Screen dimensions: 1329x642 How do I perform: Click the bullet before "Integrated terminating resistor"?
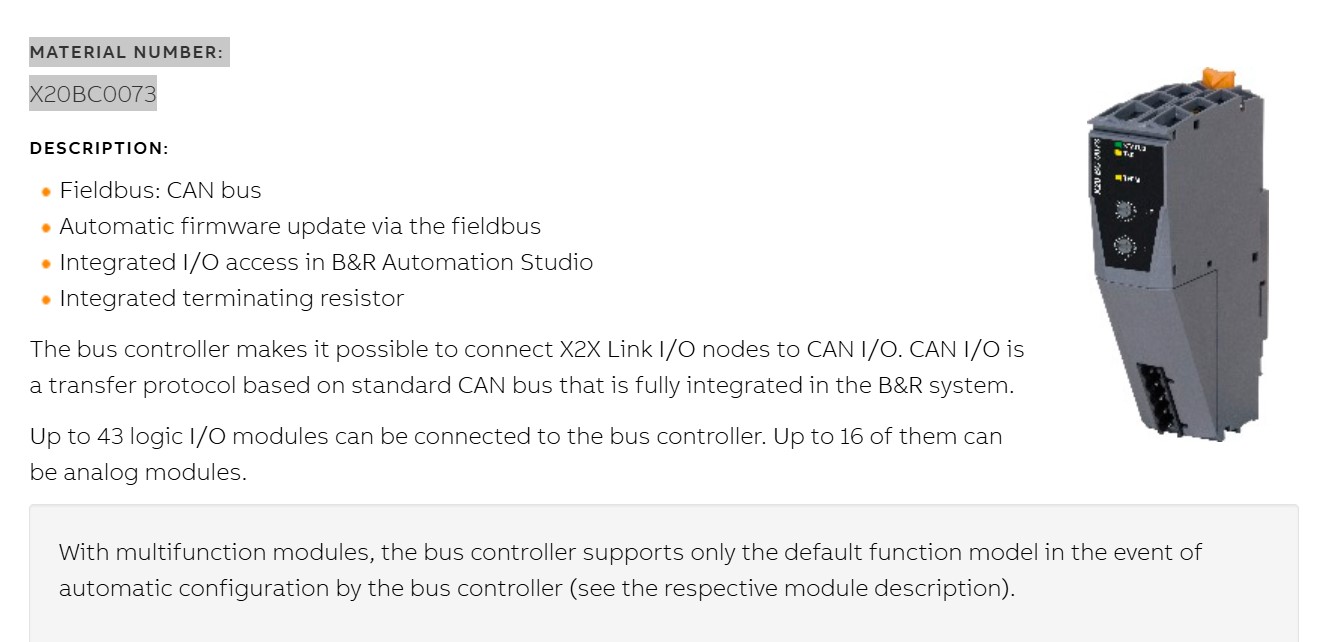coord(46,300)
